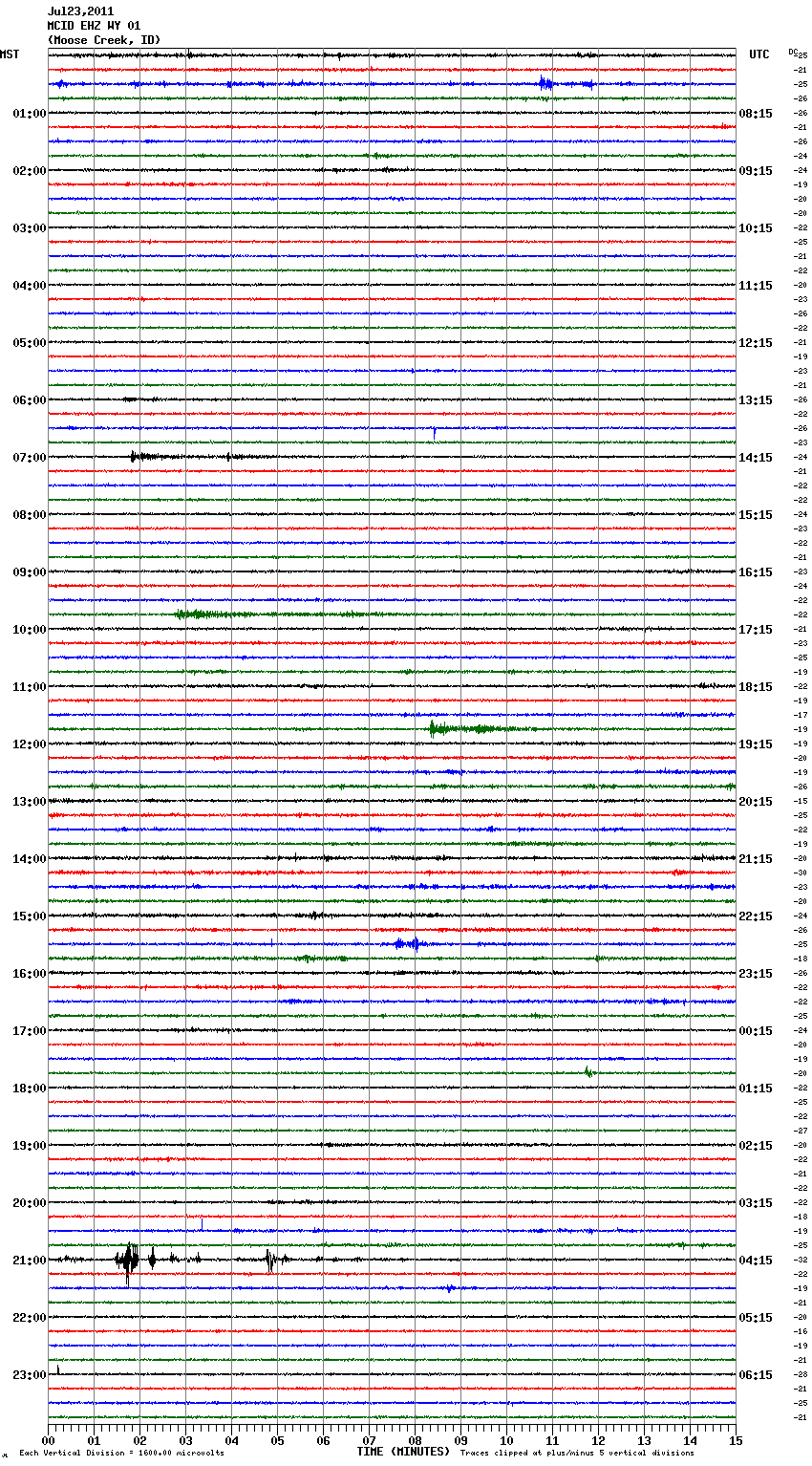Click the 13:15 UTC time label

coord(756,400)
